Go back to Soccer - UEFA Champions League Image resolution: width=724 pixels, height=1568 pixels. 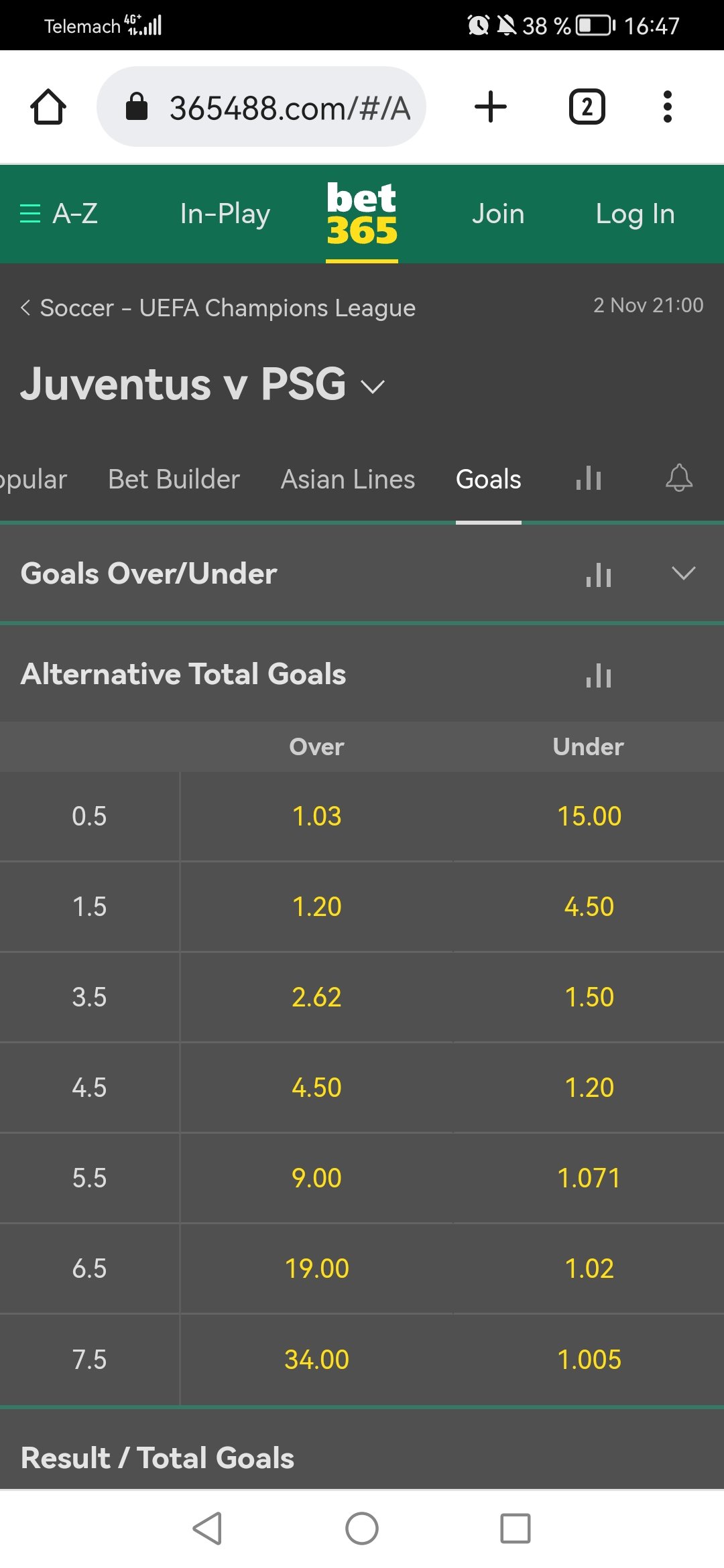[218, 308]
